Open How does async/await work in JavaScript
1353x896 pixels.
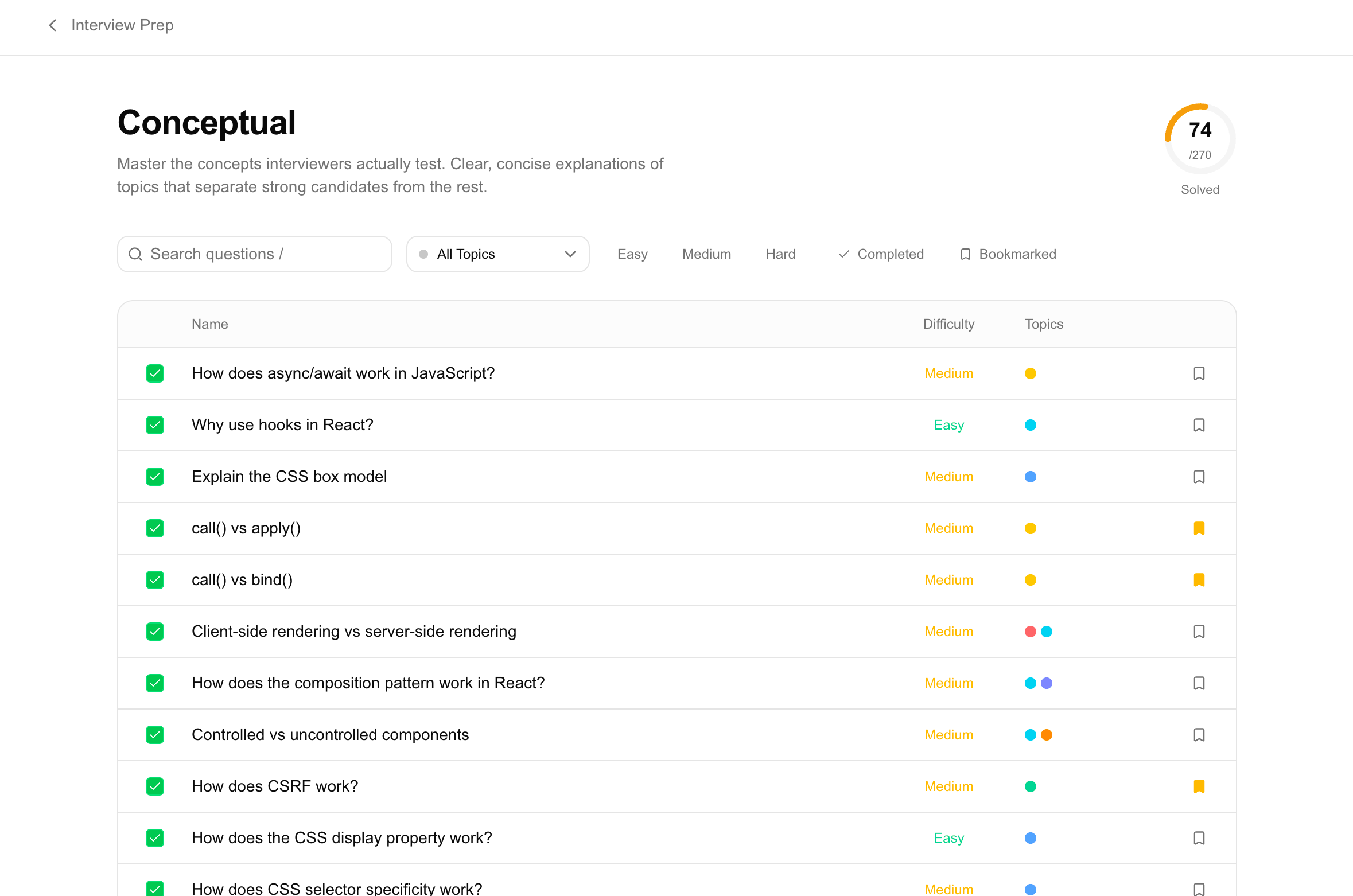(x=343, y=373)
